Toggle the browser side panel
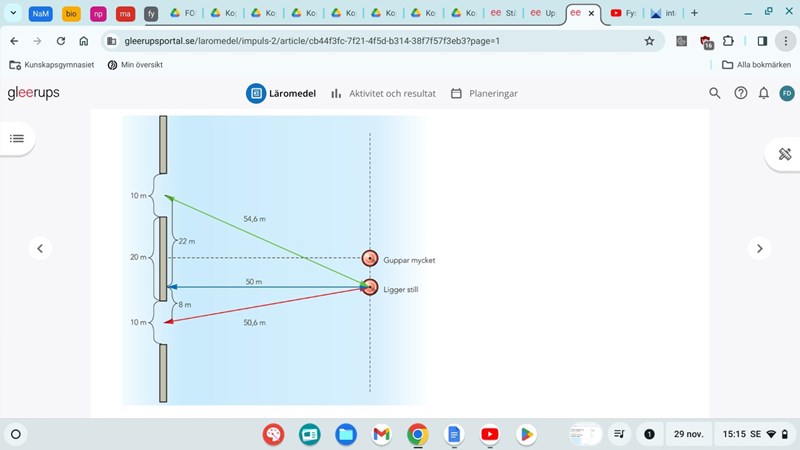Viewport: 800px width, 450px height. point(762,41)
